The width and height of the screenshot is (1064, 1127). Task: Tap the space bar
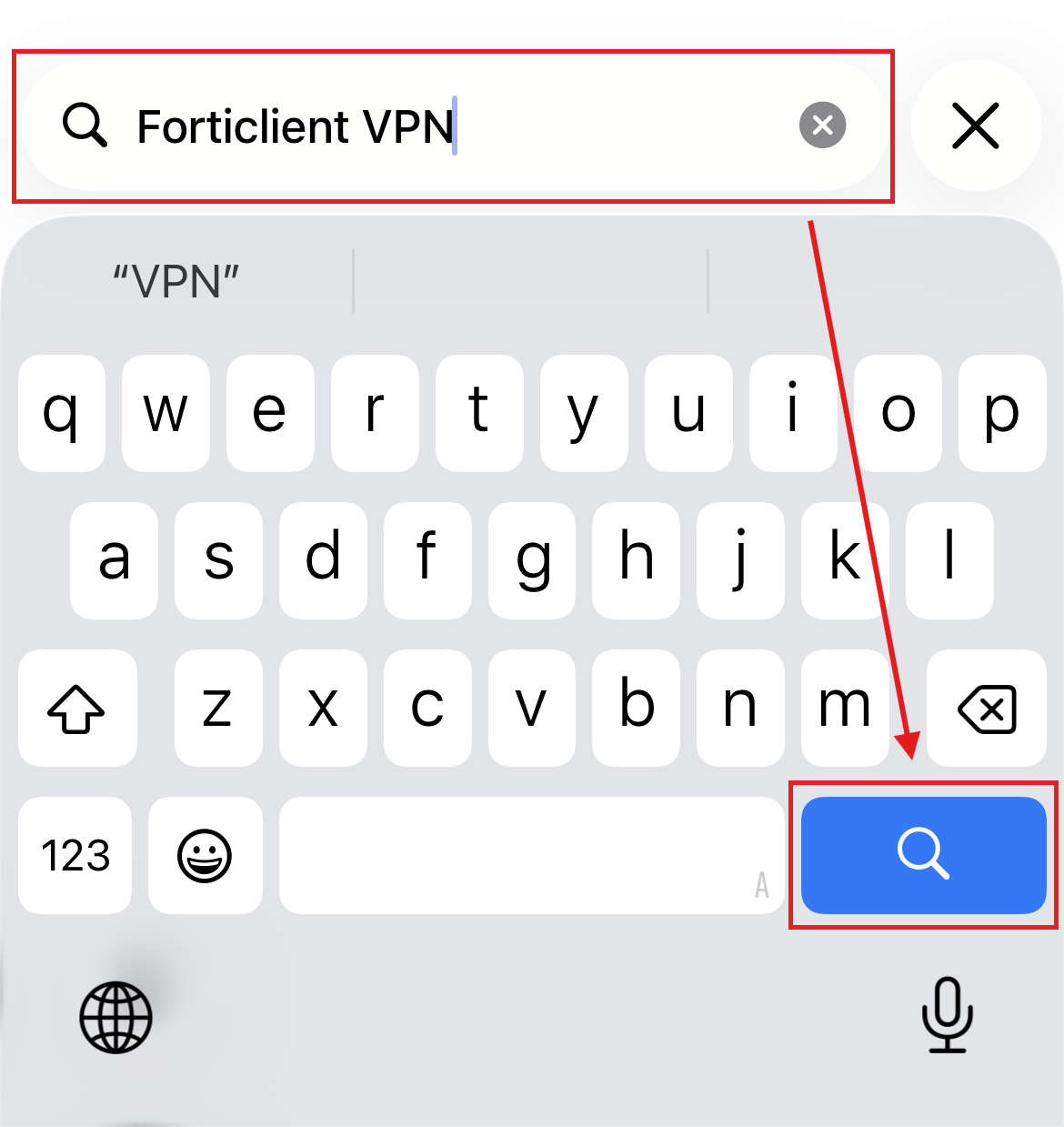coord(532,855)
